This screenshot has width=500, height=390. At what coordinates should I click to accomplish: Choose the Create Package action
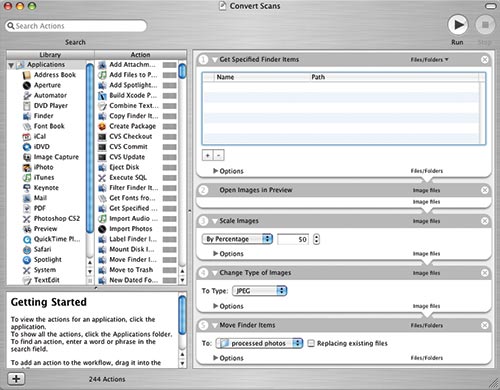point(132,126)
